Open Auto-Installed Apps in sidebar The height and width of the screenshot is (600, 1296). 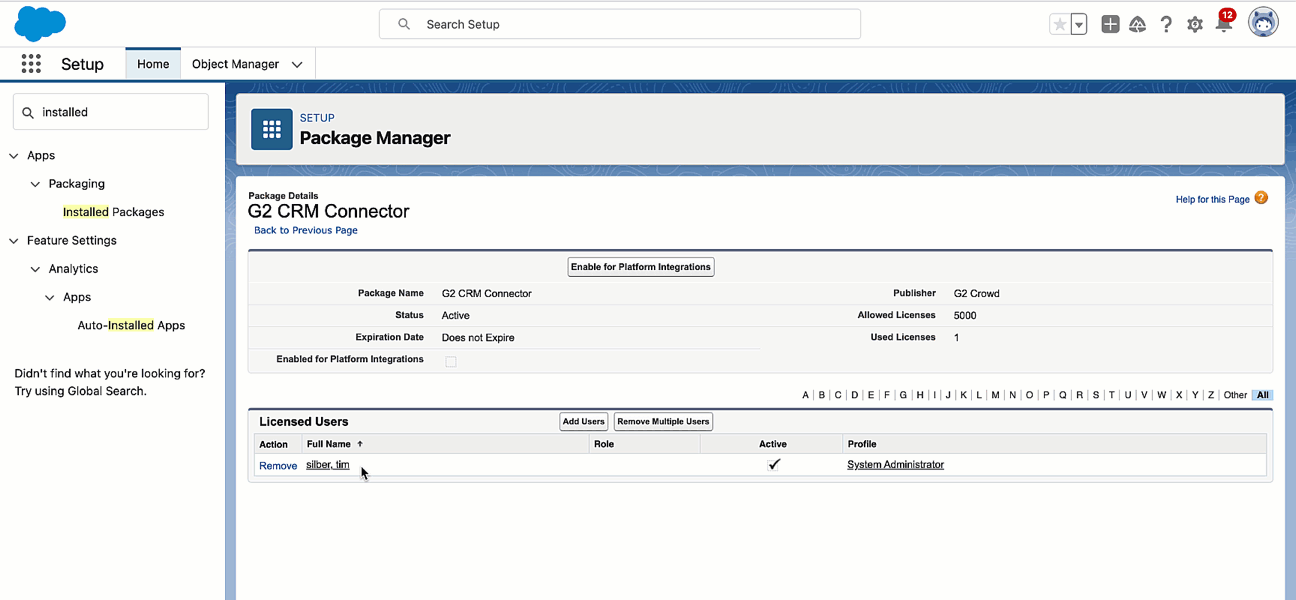(131, 325)
